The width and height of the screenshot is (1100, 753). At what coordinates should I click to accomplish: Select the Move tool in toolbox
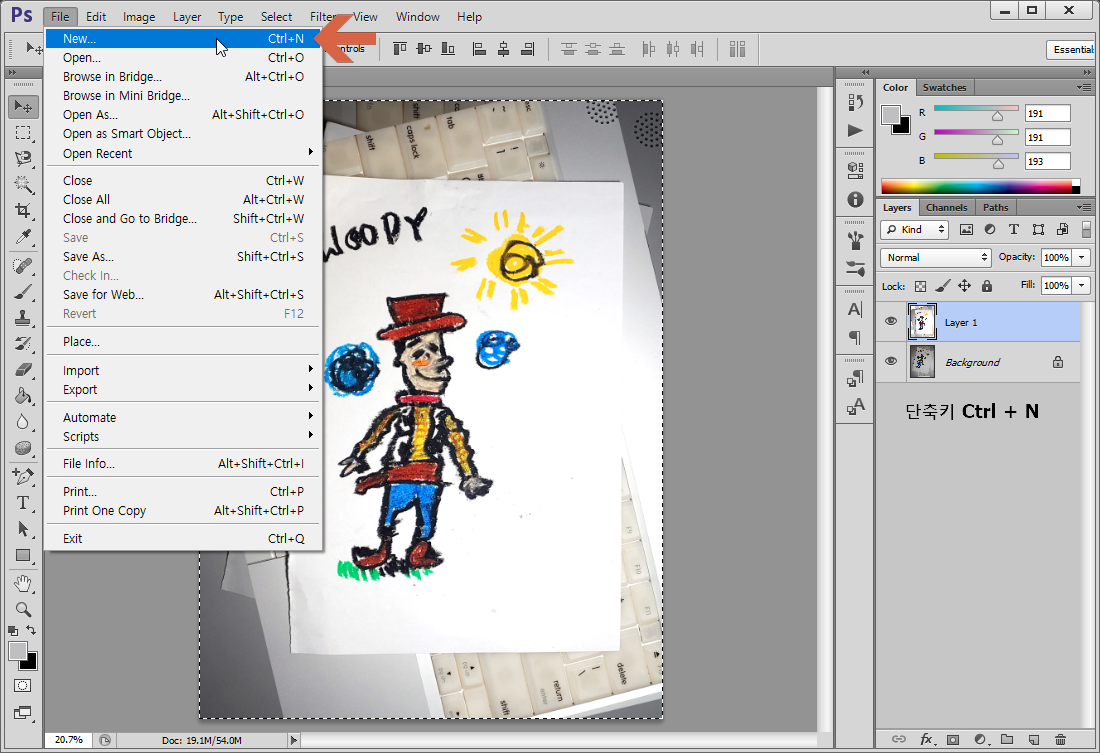coord(23,107)
